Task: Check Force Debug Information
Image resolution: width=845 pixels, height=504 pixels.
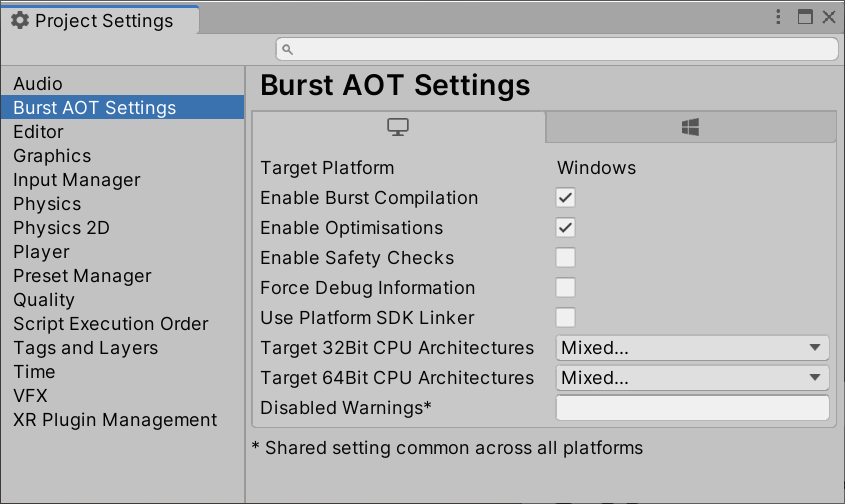Action: 566,288
